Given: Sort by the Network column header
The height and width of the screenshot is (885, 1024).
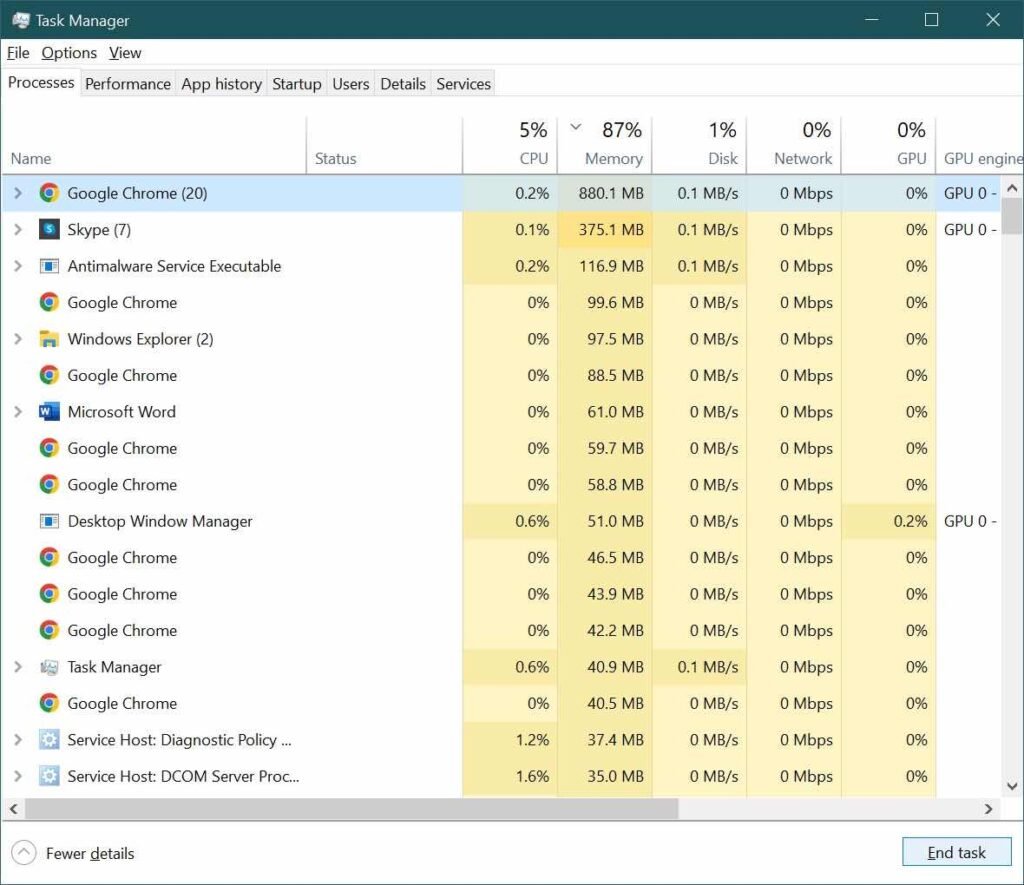Looking at the screenshot, I should point(793,145).
